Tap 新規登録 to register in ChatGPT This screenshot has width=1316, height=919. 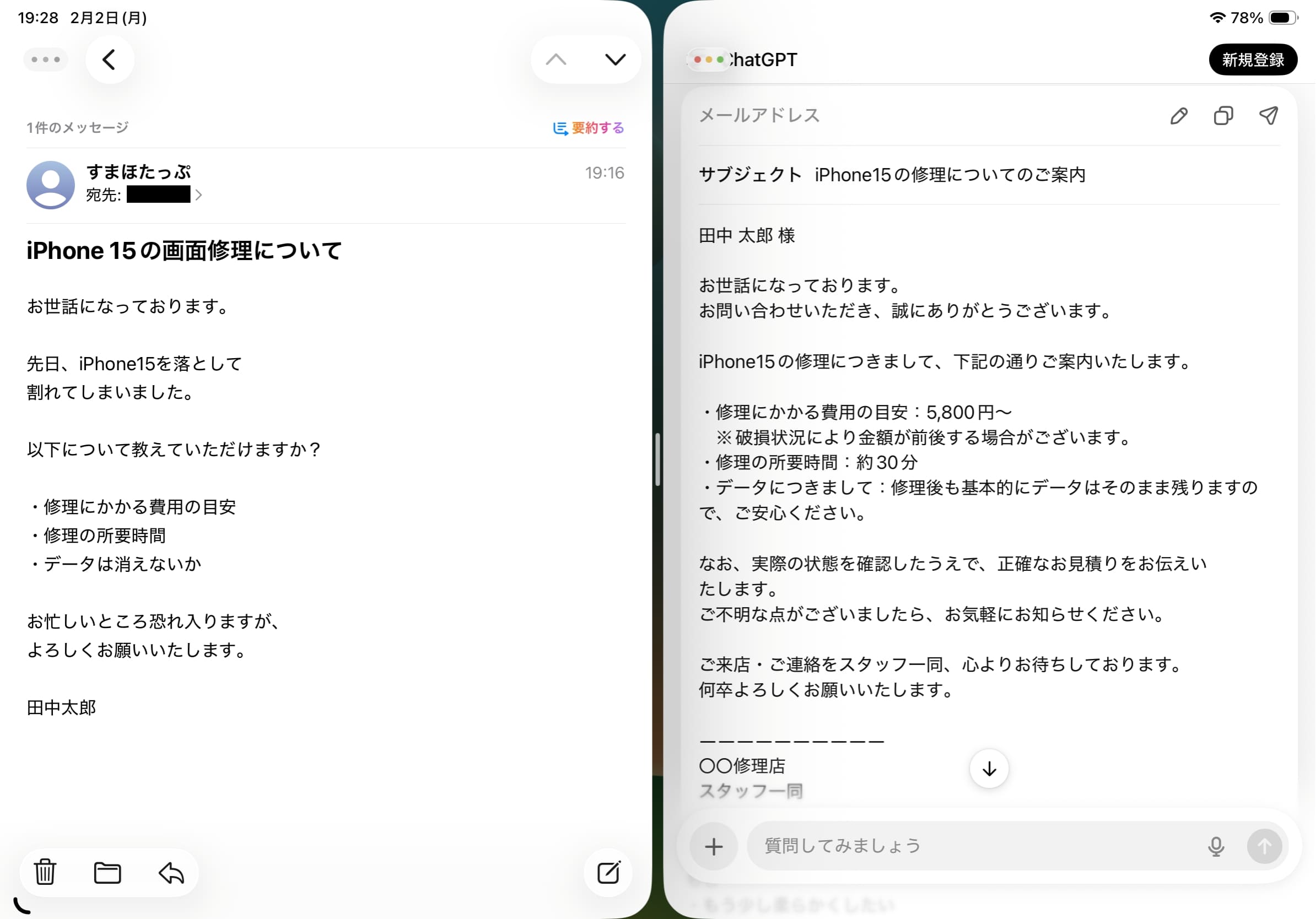1253,59
